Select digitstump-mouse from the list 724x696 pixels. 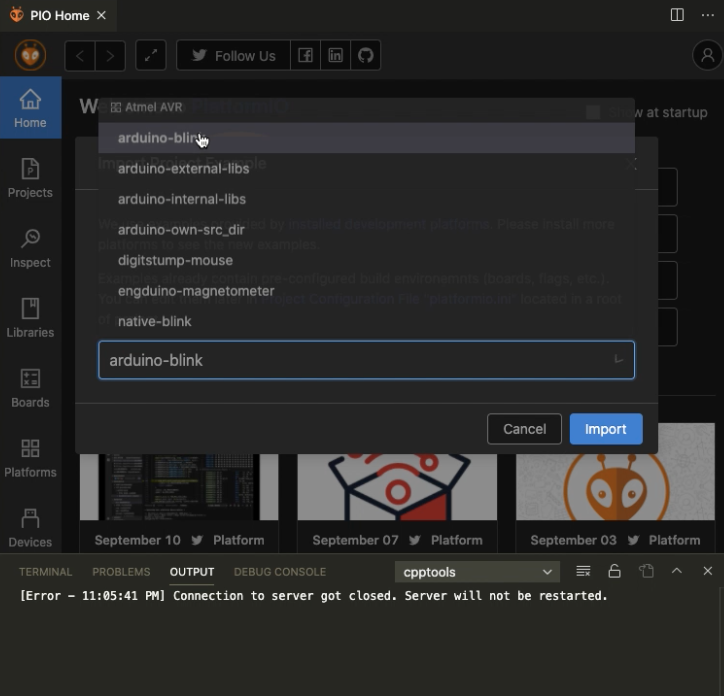(366, 260)
